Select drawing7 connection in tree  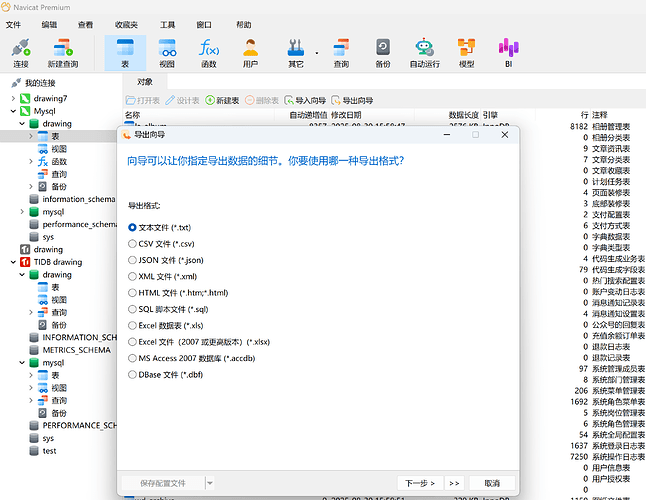click(x=50, y=98)
